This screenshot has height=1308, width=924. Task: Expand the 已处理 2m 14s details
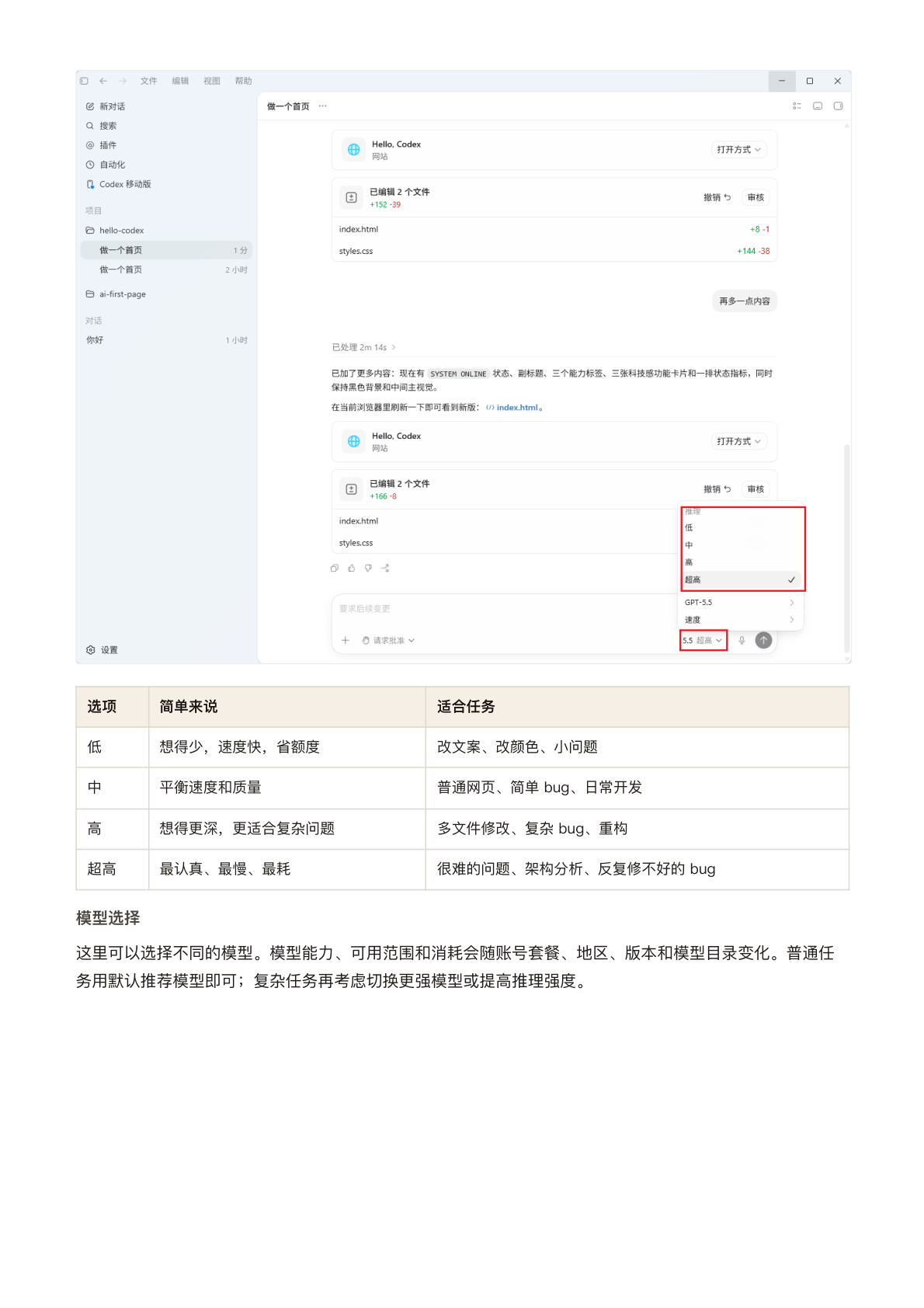[x=364, y=347]
